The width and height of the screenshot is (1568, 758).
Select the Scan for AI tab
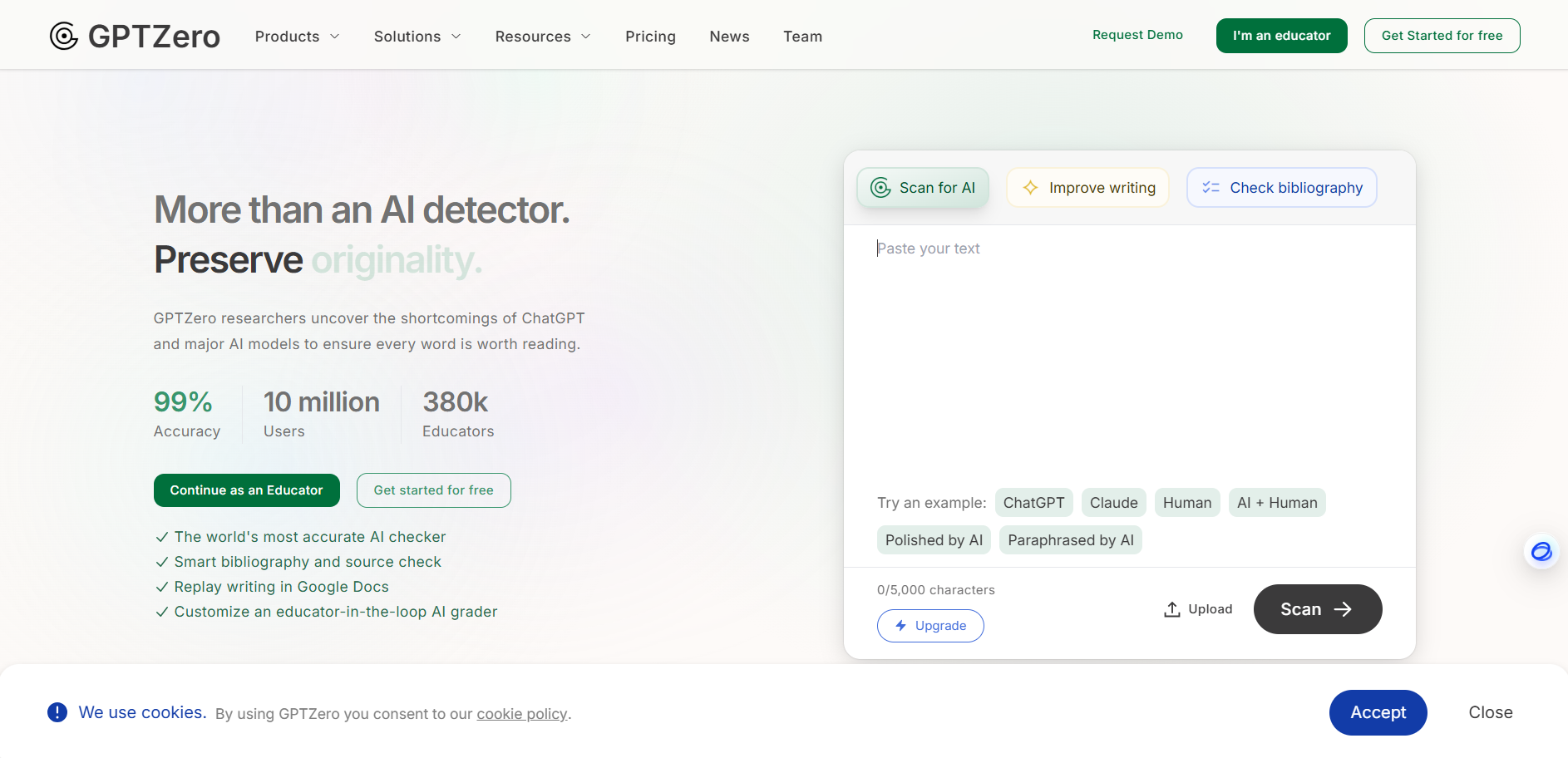tap(923, 188)
